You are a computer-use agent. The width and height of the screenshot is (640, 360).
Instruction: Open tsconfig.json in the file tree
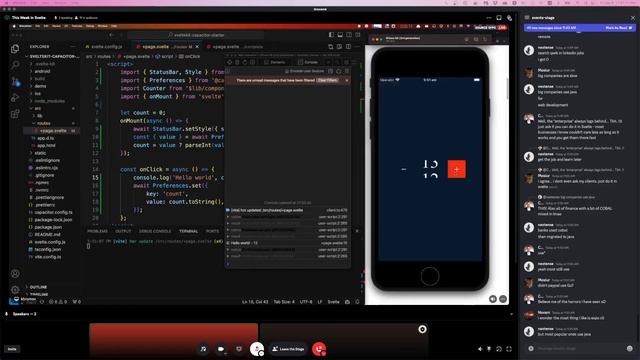click(x=48, y=249)
